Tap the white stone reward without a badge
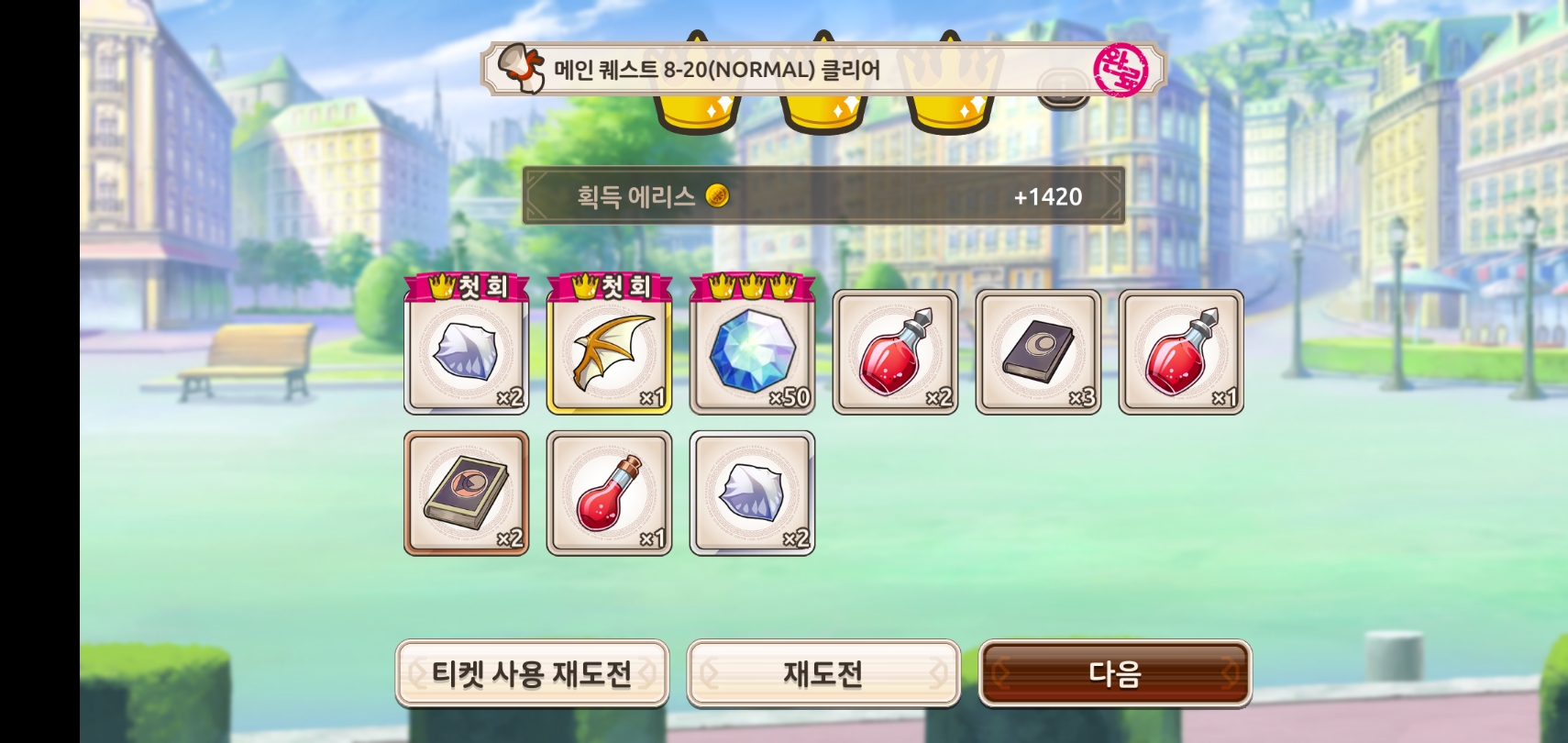Image resolution: width=1568 pixels, height=743 pixels. 753,493
